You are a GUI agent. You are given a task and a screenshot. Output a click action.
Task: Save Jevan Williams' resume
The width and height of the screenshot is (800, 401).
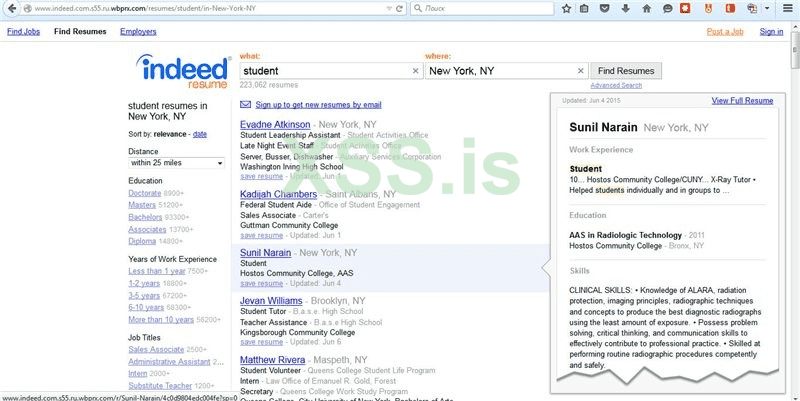261,342
